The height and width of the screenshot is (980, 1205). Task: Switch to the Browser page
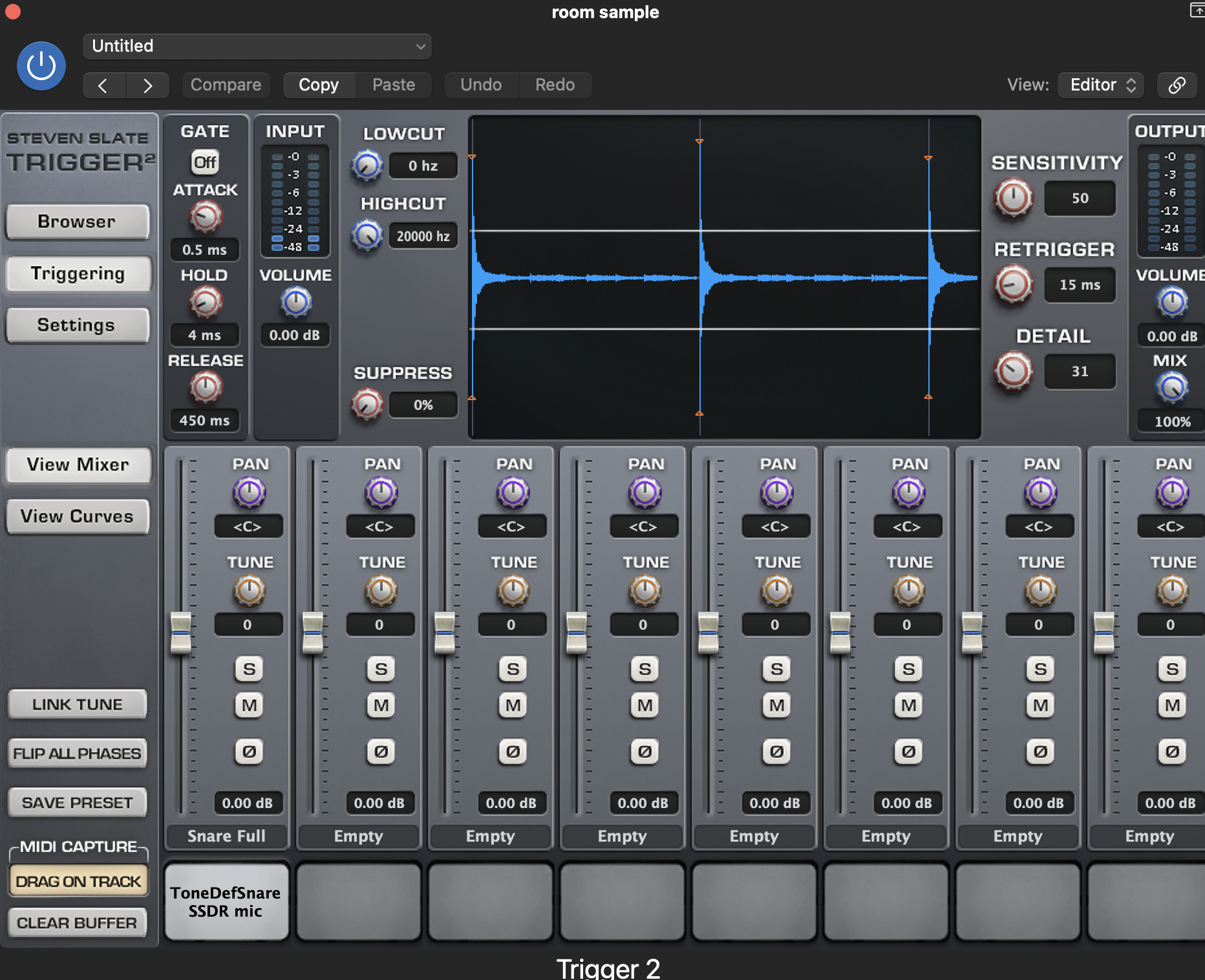point(77,222)
